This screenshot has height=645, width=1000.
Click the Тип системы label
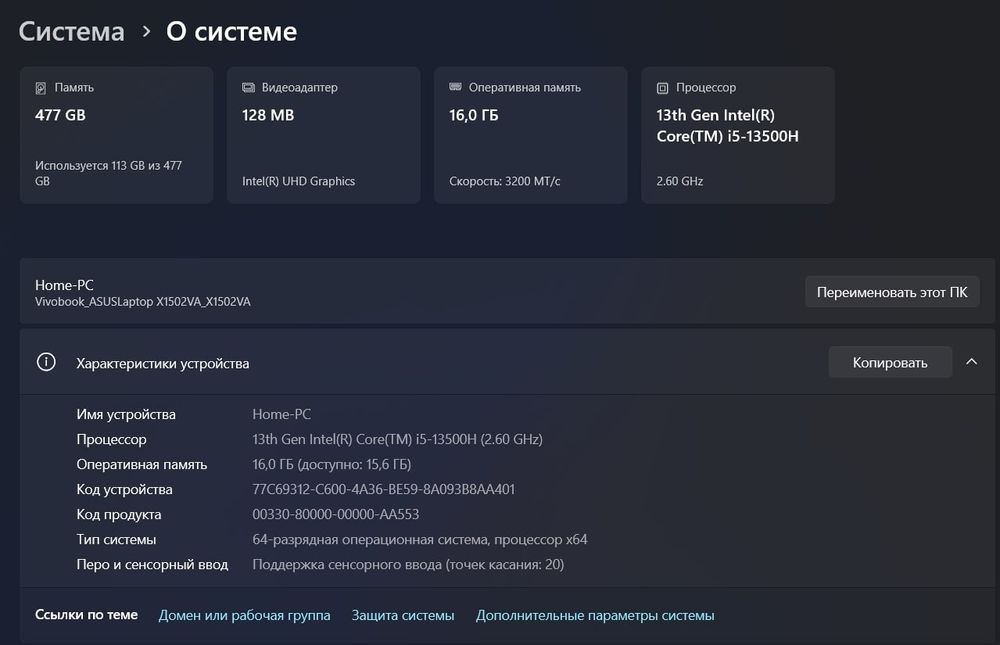(116, 539)
